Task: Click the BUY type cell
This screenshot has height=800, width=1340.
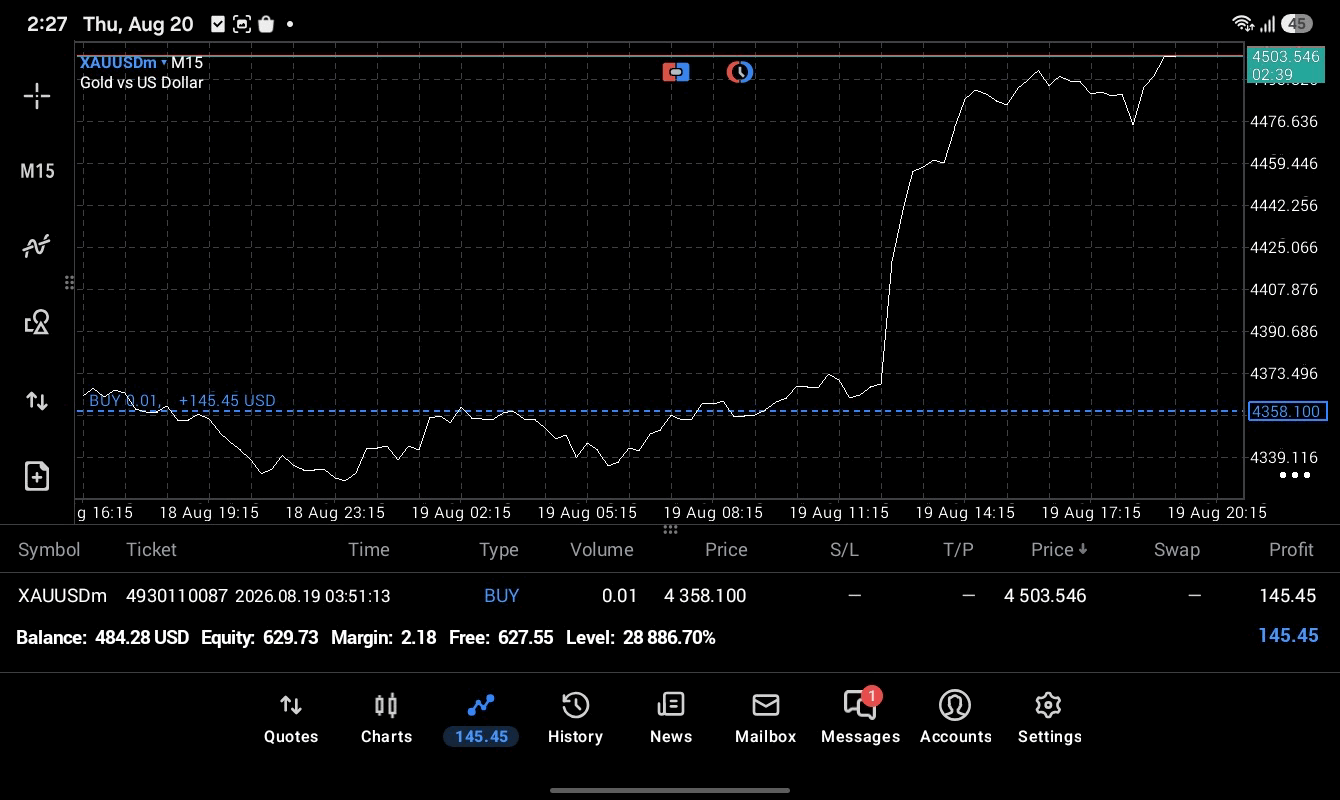Action: [501, 596]
